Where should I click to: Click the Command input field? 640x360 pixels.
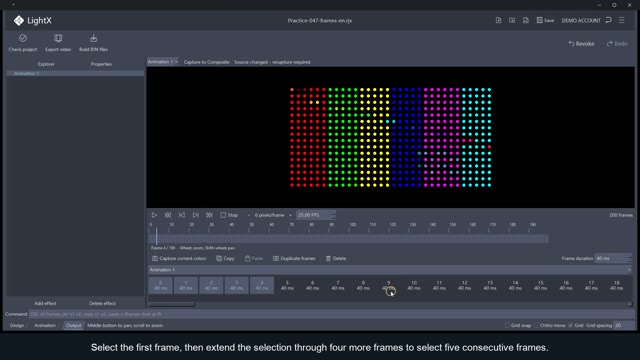[x=331, y=314]
